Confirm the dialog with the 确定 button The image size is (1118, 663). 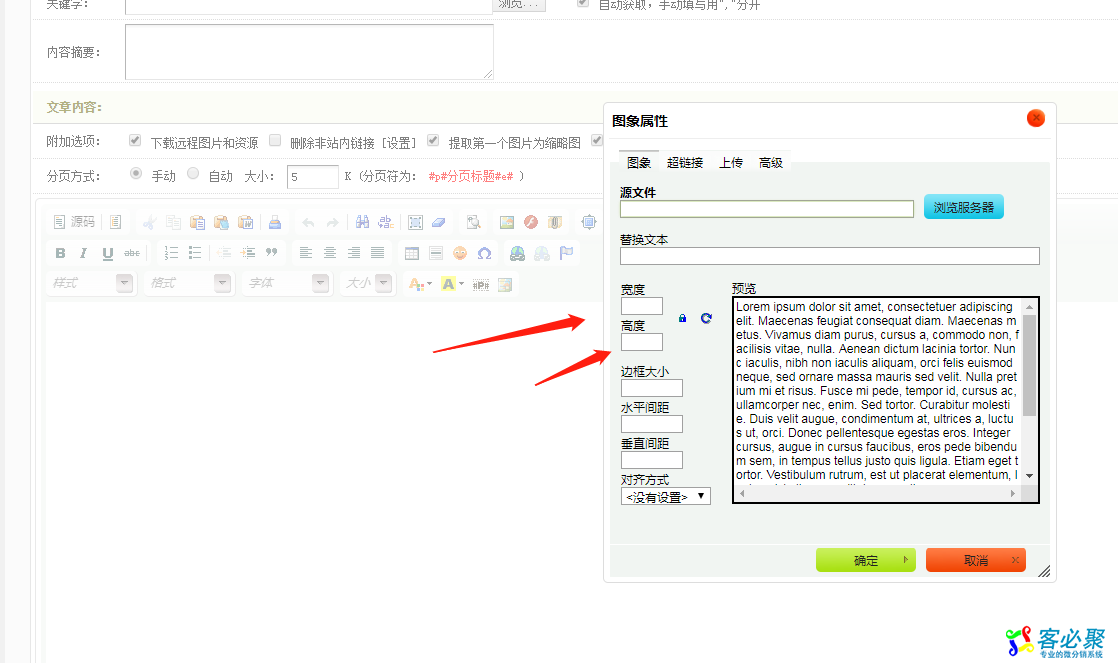click(x=866, y=560)
